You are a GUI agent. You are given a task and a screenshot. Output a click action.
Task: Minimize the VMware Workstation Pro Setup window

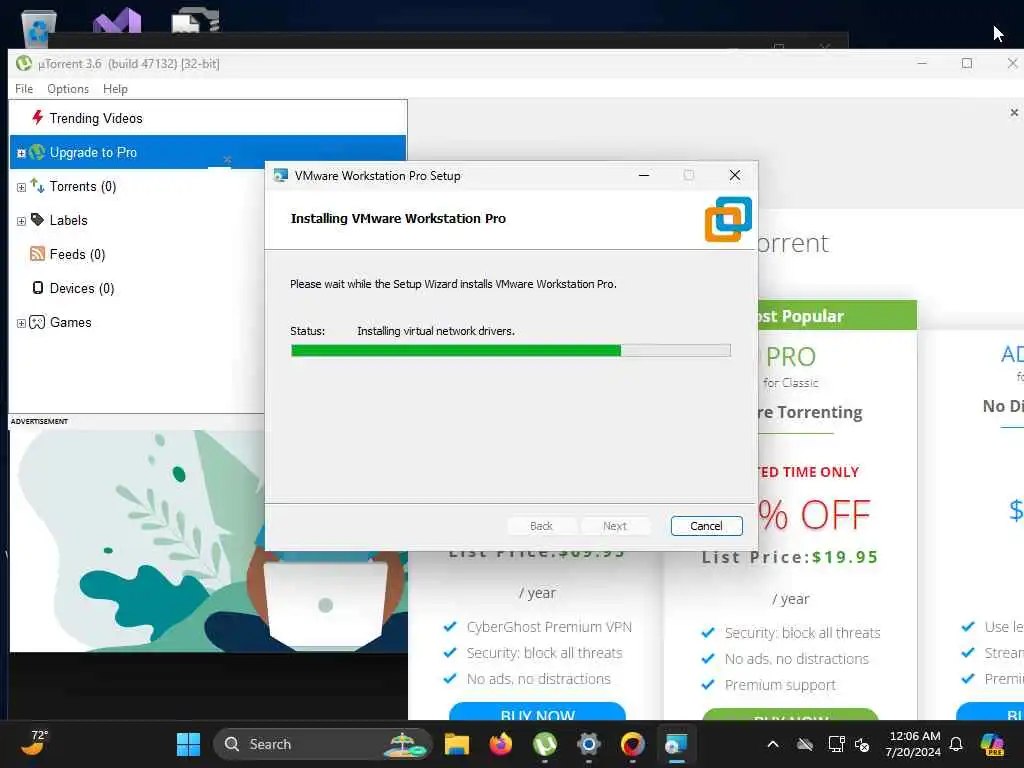644,175
